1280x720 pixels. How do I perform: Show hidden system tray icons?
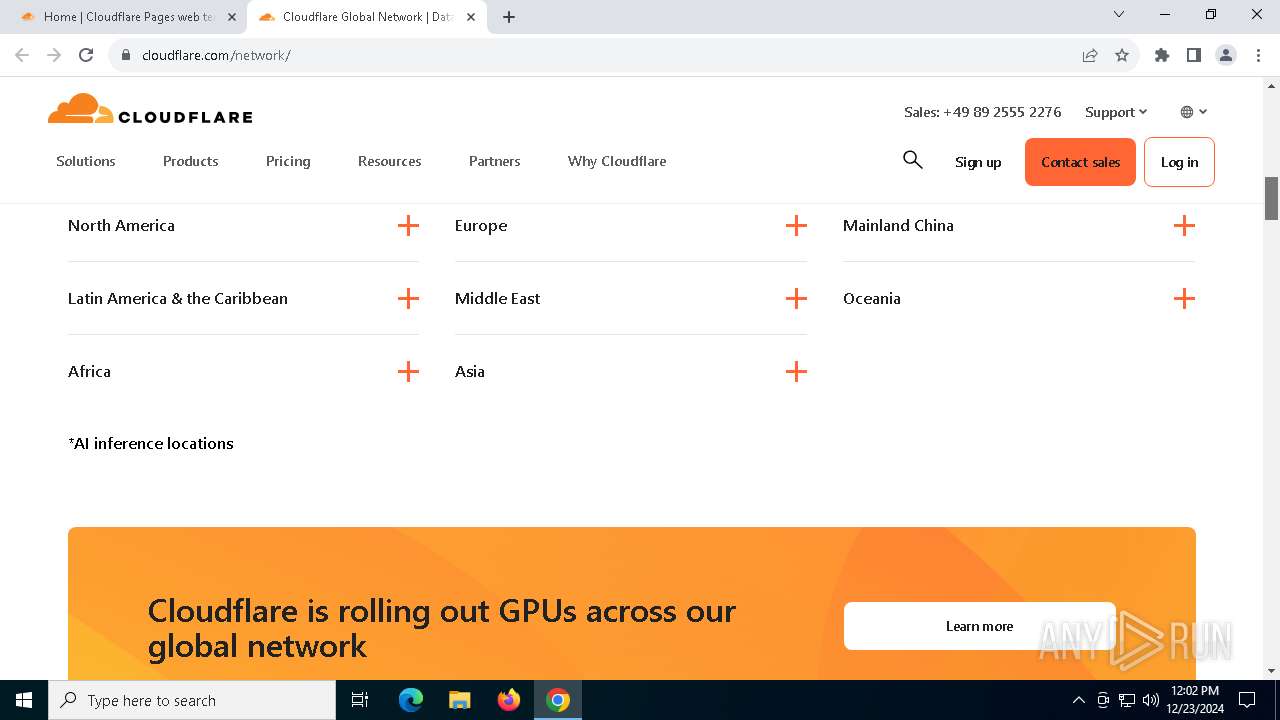pyautogui.click(x=1078, y=700)
